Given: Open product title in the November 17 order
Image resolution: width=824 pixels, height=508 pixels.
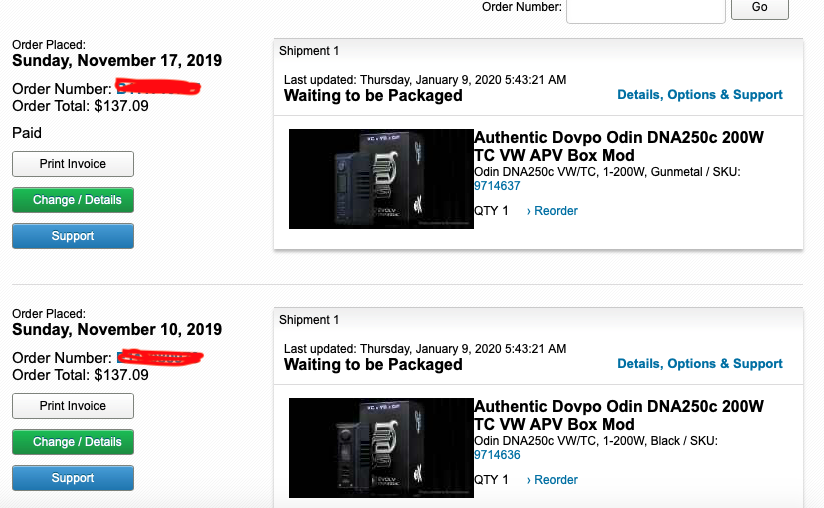Looking at the screenshot, I should [618, 146].
